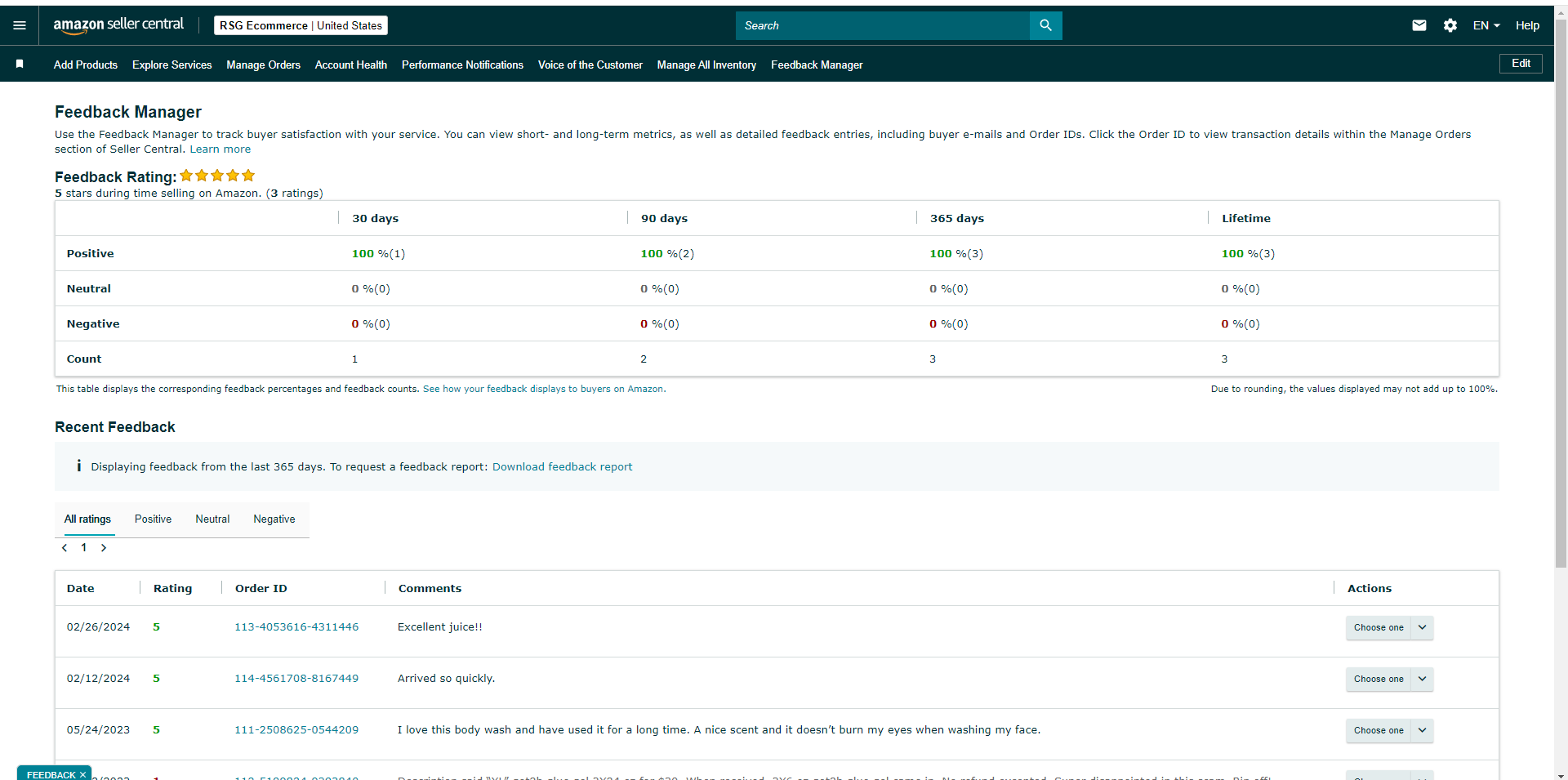
Task: Click the 05/24/2023 date cell
Action: (99, 730)
